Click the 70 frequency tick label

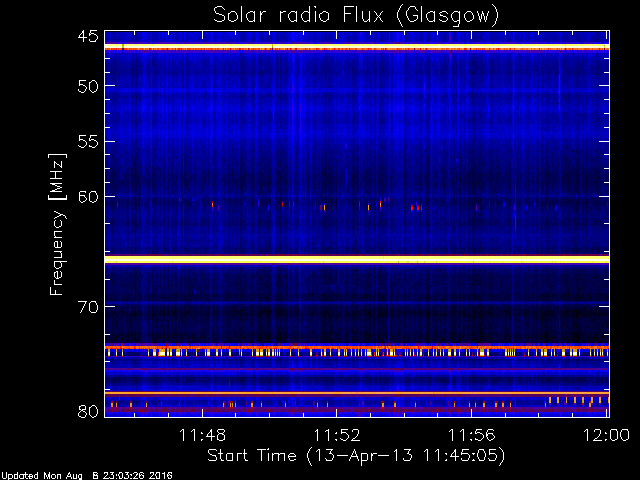88,307
